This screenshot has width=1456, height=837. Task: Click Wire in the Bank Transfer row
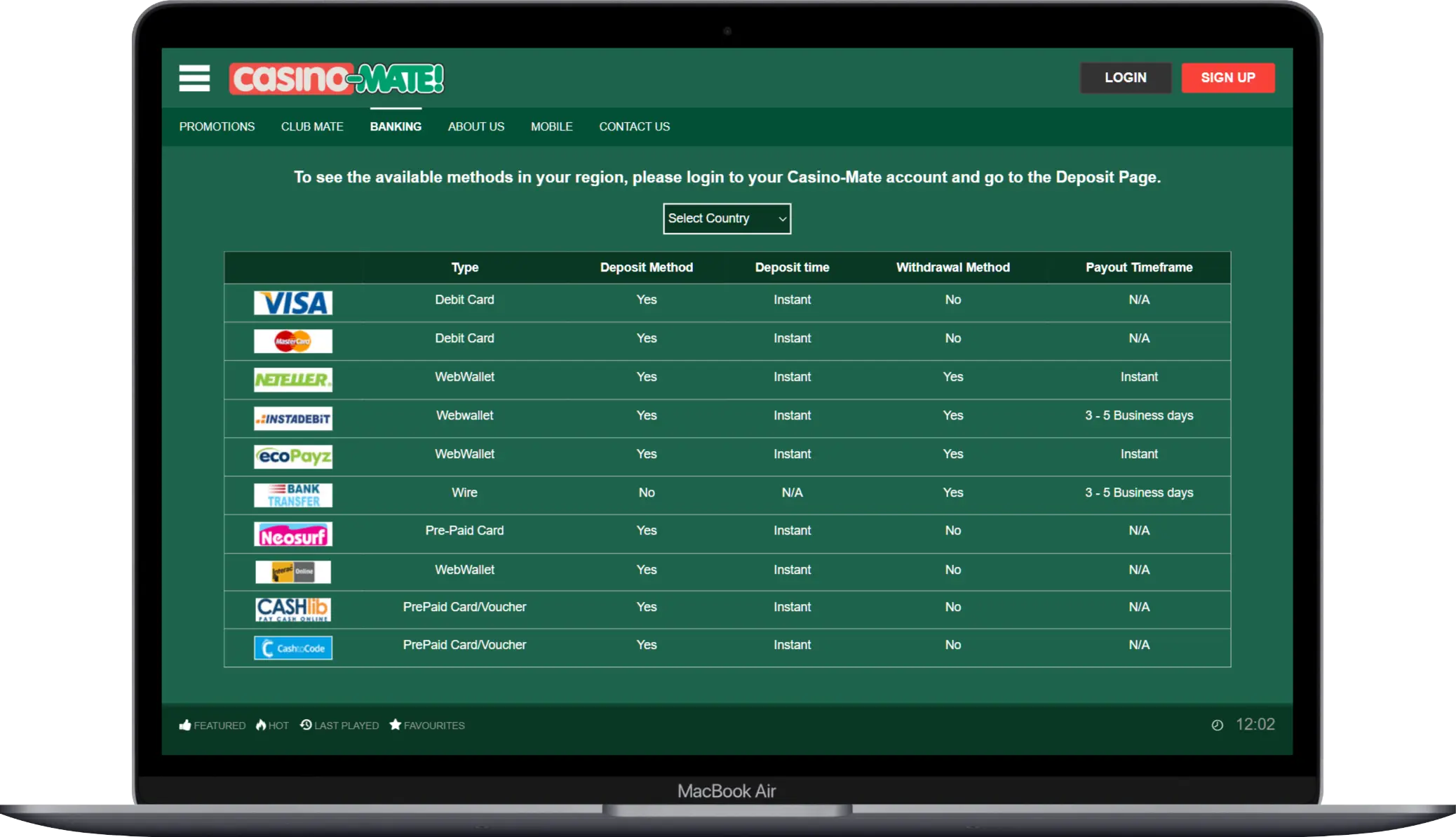(464, 493)
